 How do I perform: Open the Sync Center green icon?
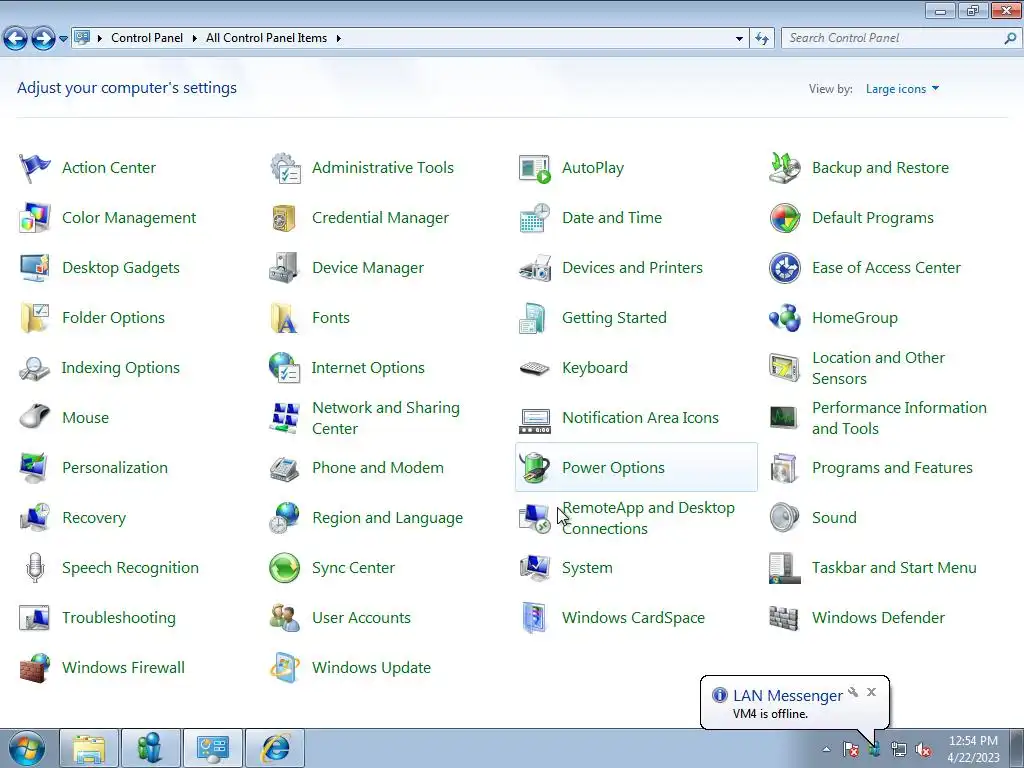(x=285, y=568)
